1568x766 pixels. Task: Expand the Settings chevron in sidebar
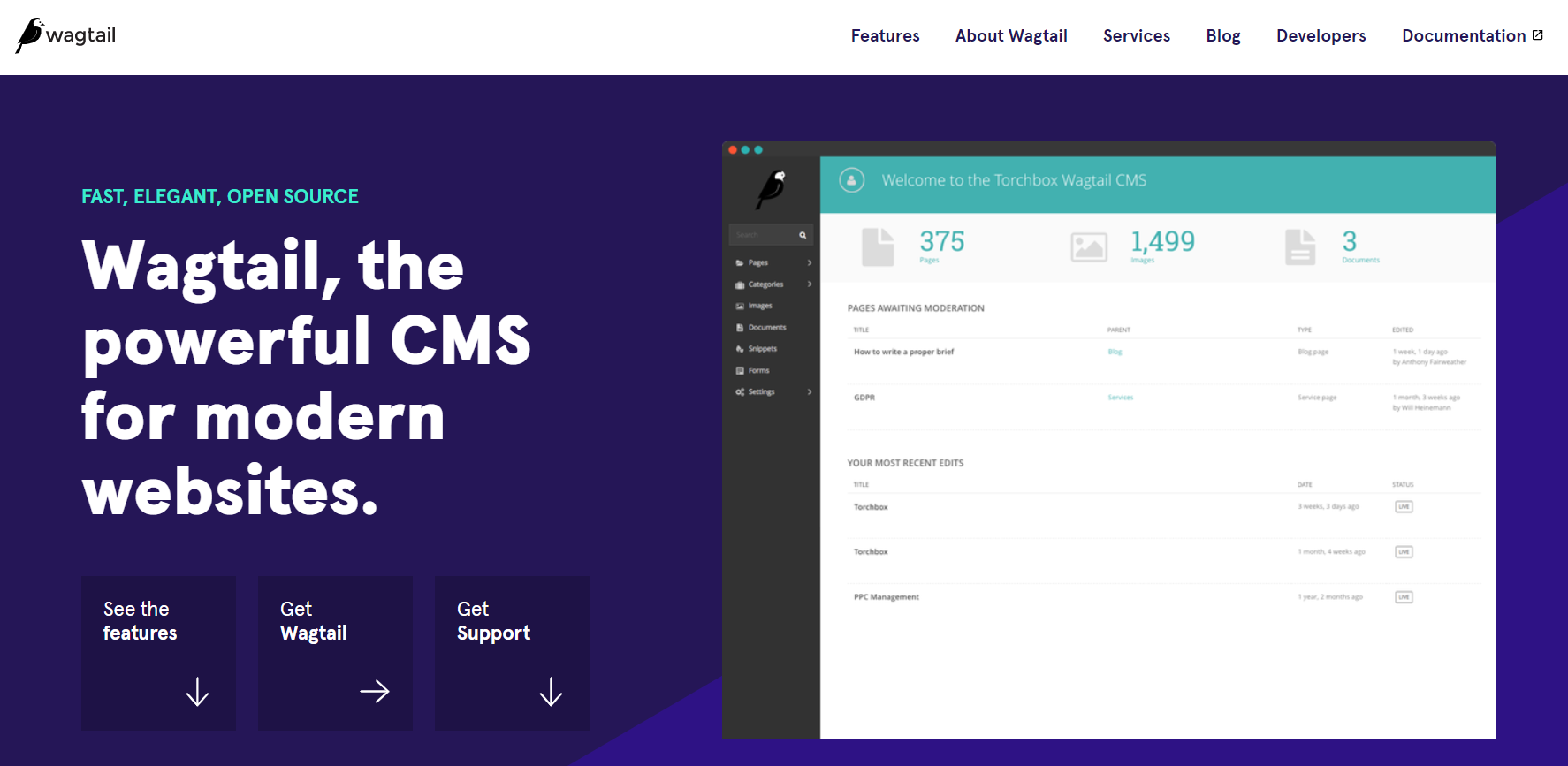[x=809, y=391]
